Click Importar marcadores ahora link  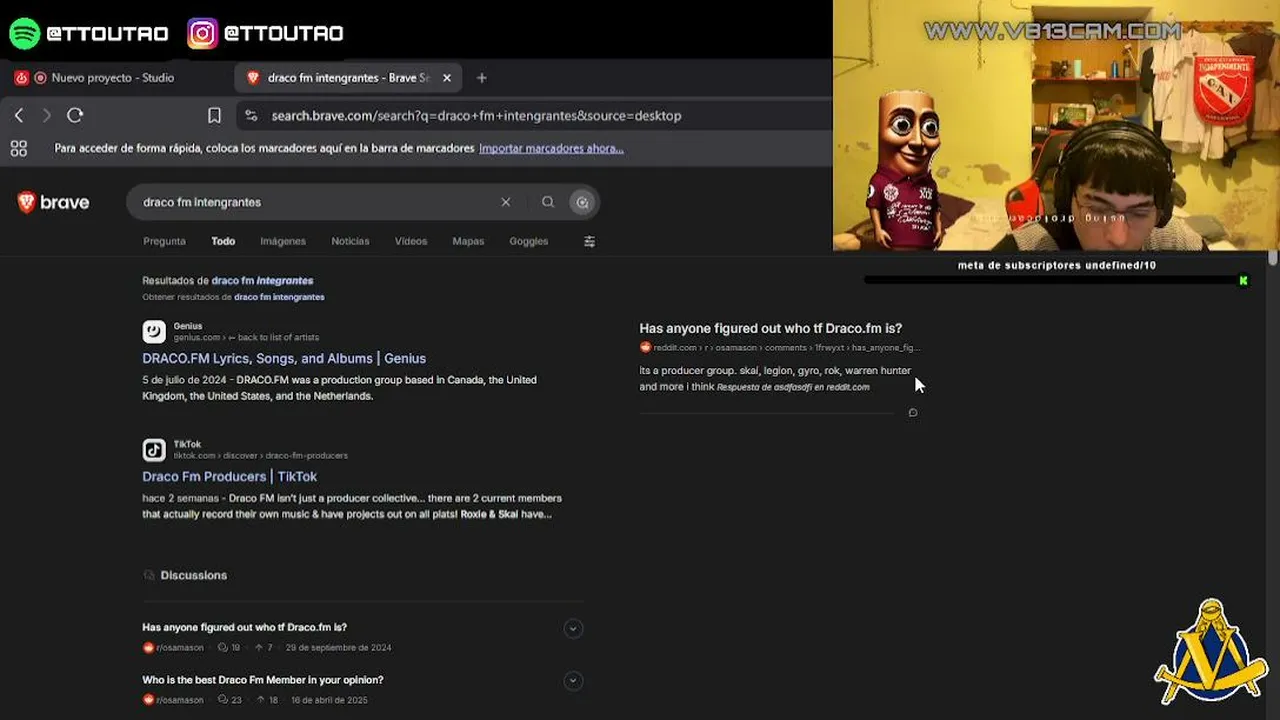click(x=551, y=148)
